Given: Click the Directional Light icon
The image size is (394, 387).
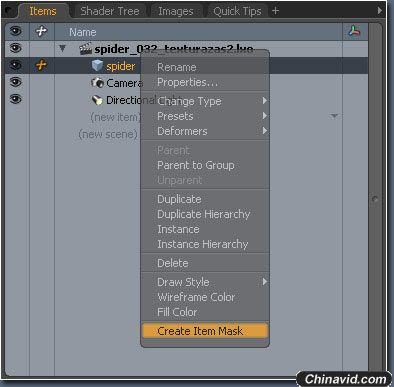Looking at the screenshot, I should (97, 100).
